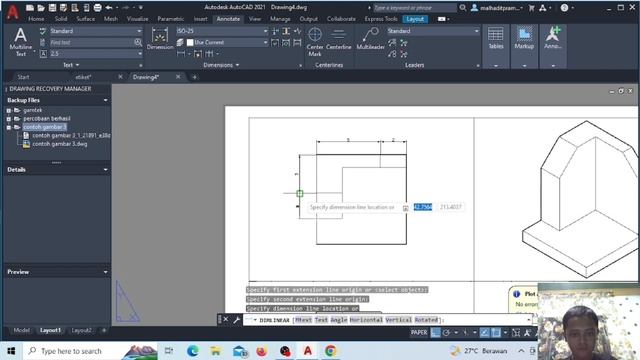Image resolution: width=640 pixels, height=360 pixels.
Task: Click the Horizontal command option
Action: click(366, 320)
